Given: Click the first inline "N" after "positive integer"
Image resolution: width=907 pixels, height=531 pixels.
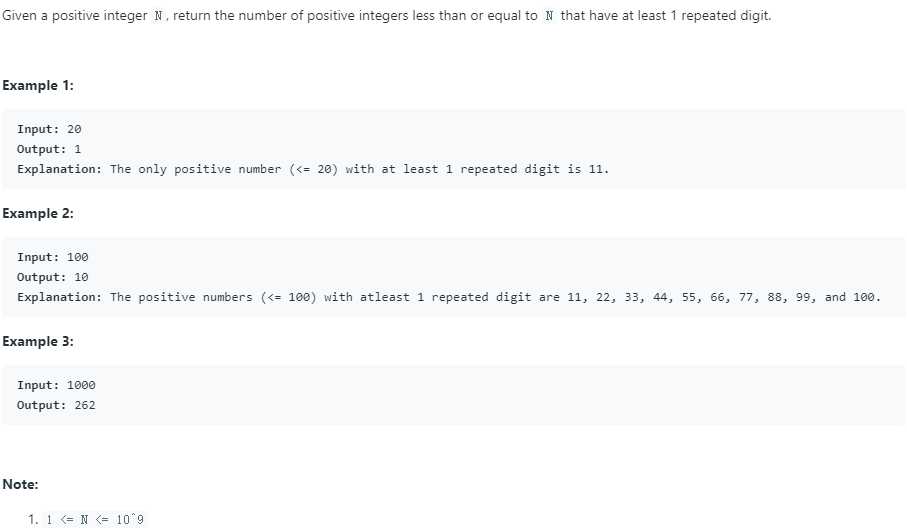Looking at the screenshot, I should [x=158, y=18].
